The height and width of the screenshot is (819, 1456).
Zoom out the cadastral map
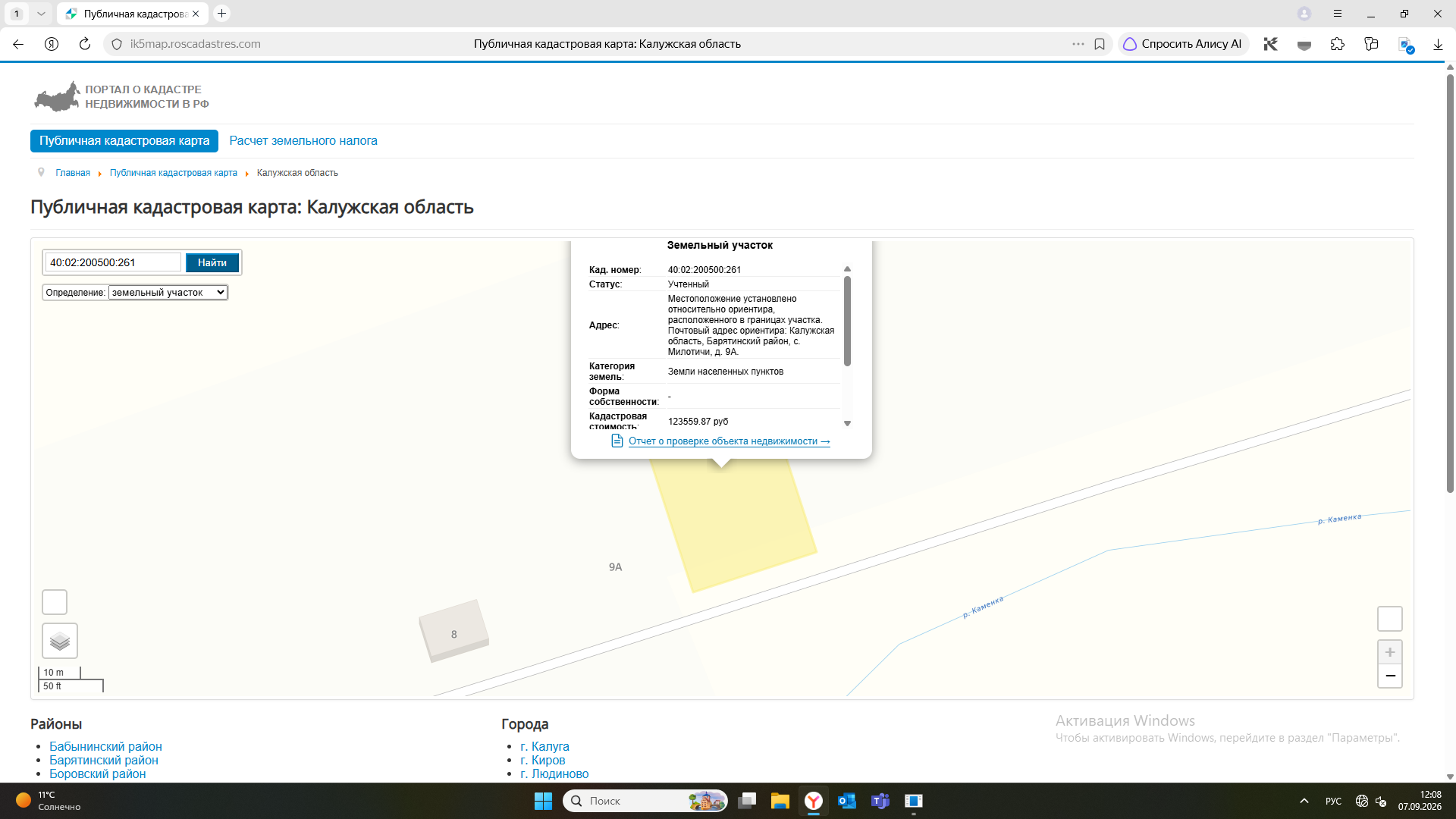pos(1389,676)
